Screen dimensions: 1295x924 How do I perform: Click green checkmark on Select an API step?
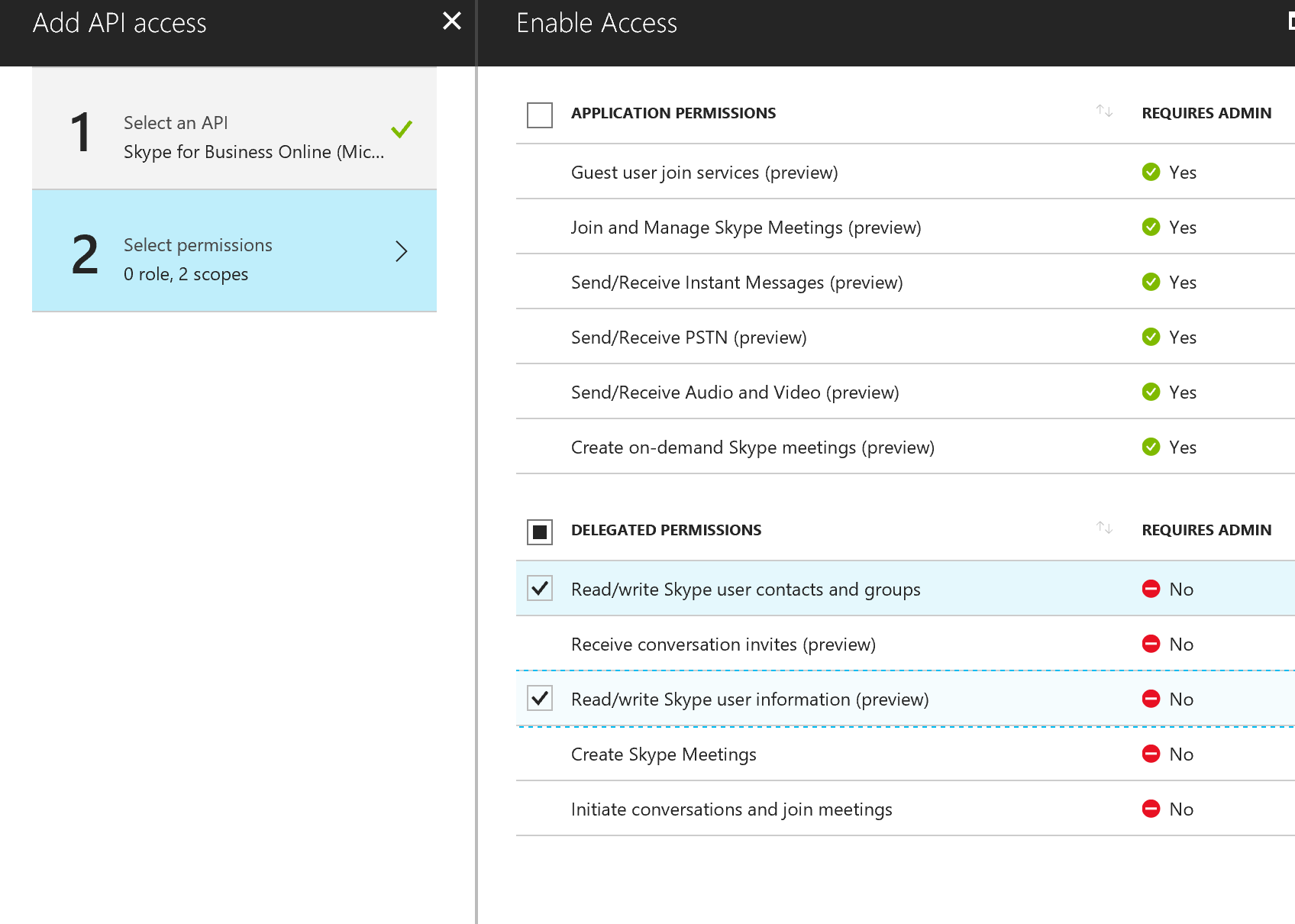point(402,129)
